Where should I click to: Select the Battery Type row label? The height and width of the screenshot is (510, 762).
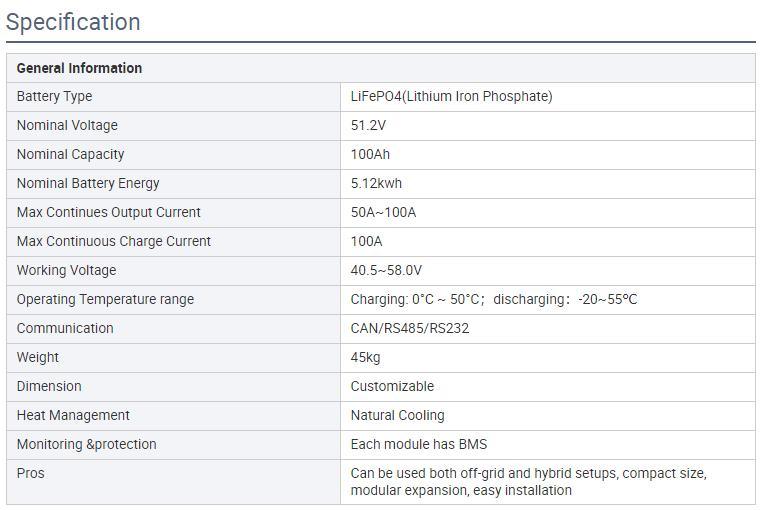[54, 97]
